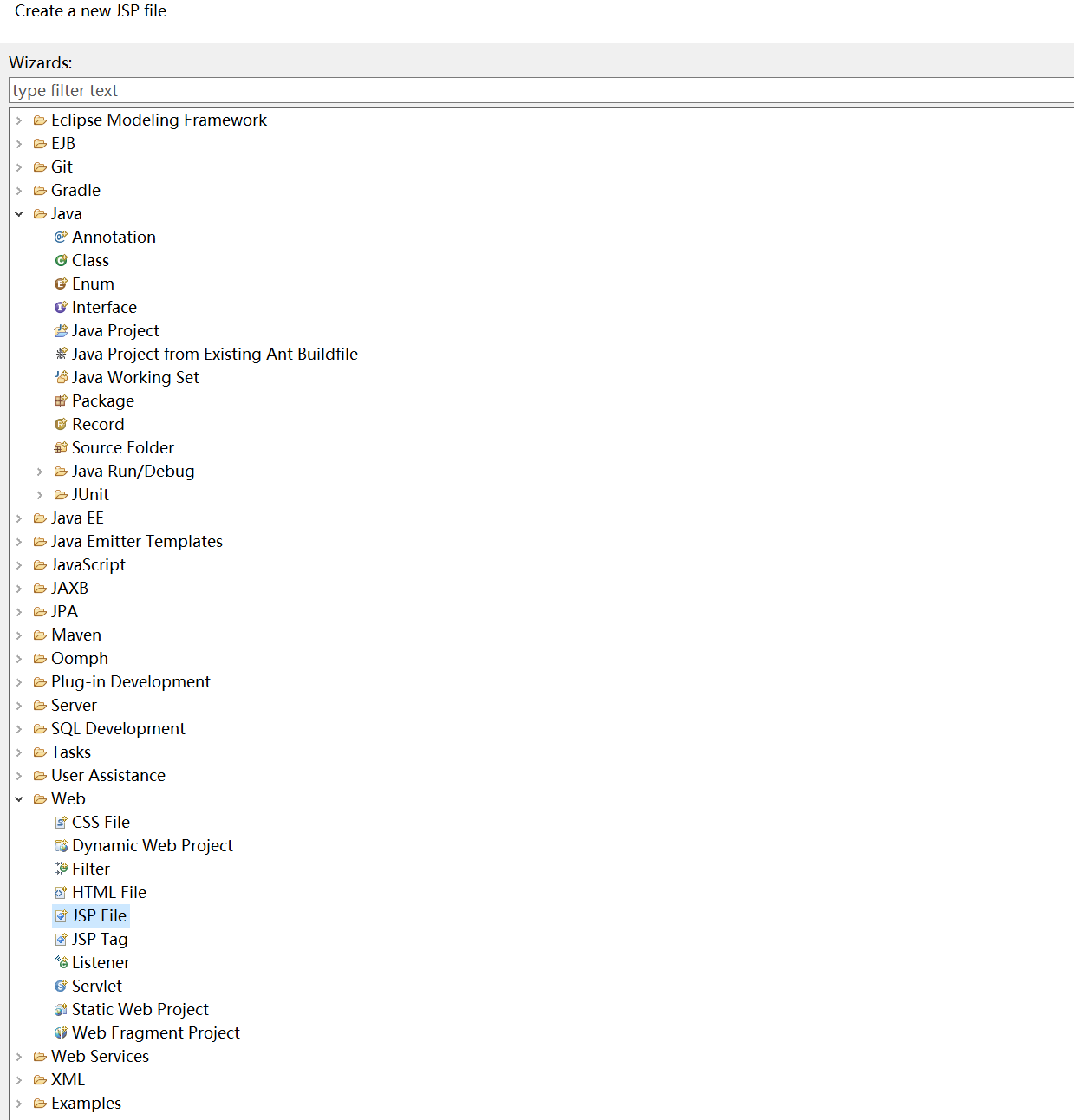The width and height of the screenshot is (1074, 1120).
Task: Click the Maven folder icon
Action: 40,635
